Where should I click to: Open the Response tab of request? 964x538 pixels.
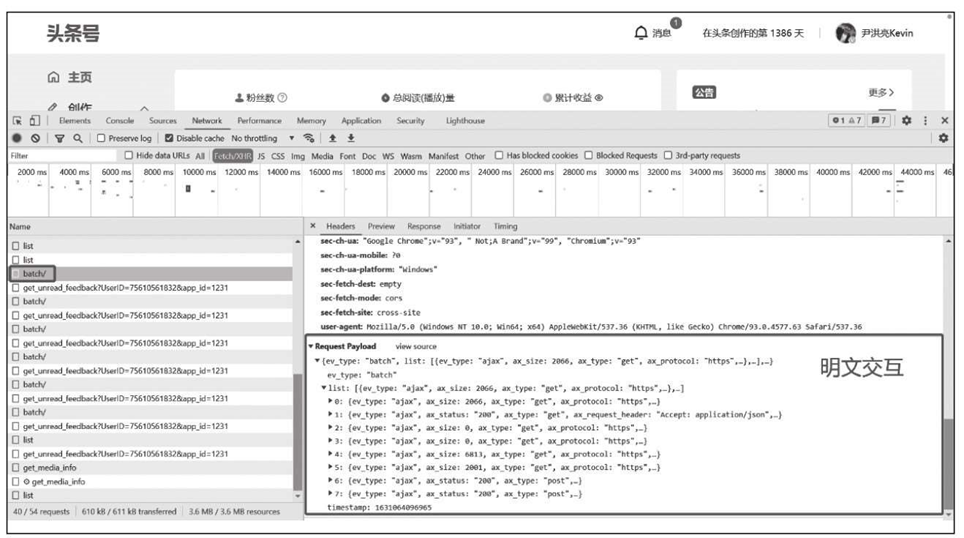pyautogui.click(x=423, y=227)
